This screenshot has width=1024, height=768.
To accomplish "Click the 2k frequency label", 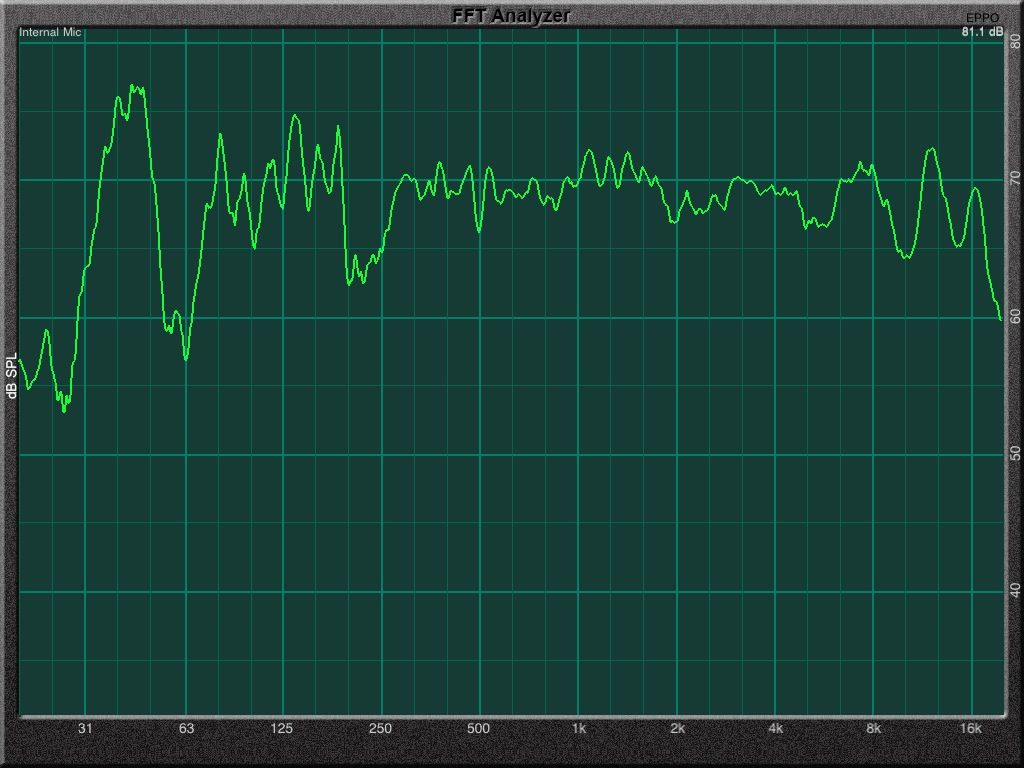I will tap(677, 728).
